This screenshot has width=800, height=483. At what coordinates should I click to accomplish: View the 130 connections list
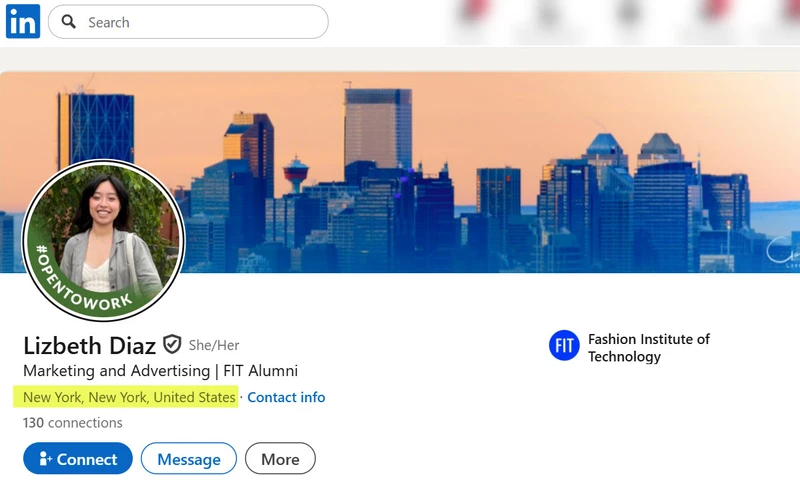[72, 423]
